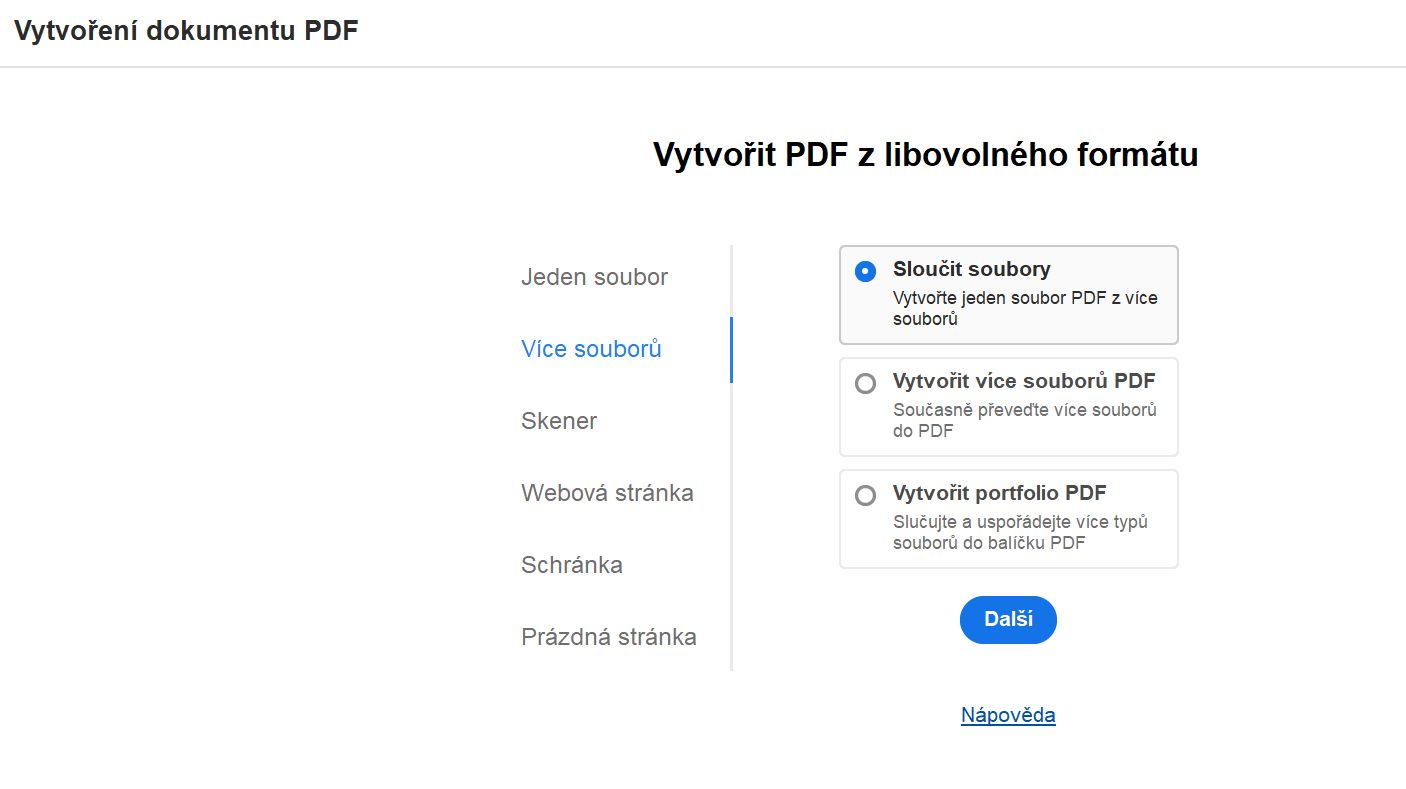The height and width of the screenshot is (789, 1406).
Task: Select Schránka from the source list
Action: point(571,565)
